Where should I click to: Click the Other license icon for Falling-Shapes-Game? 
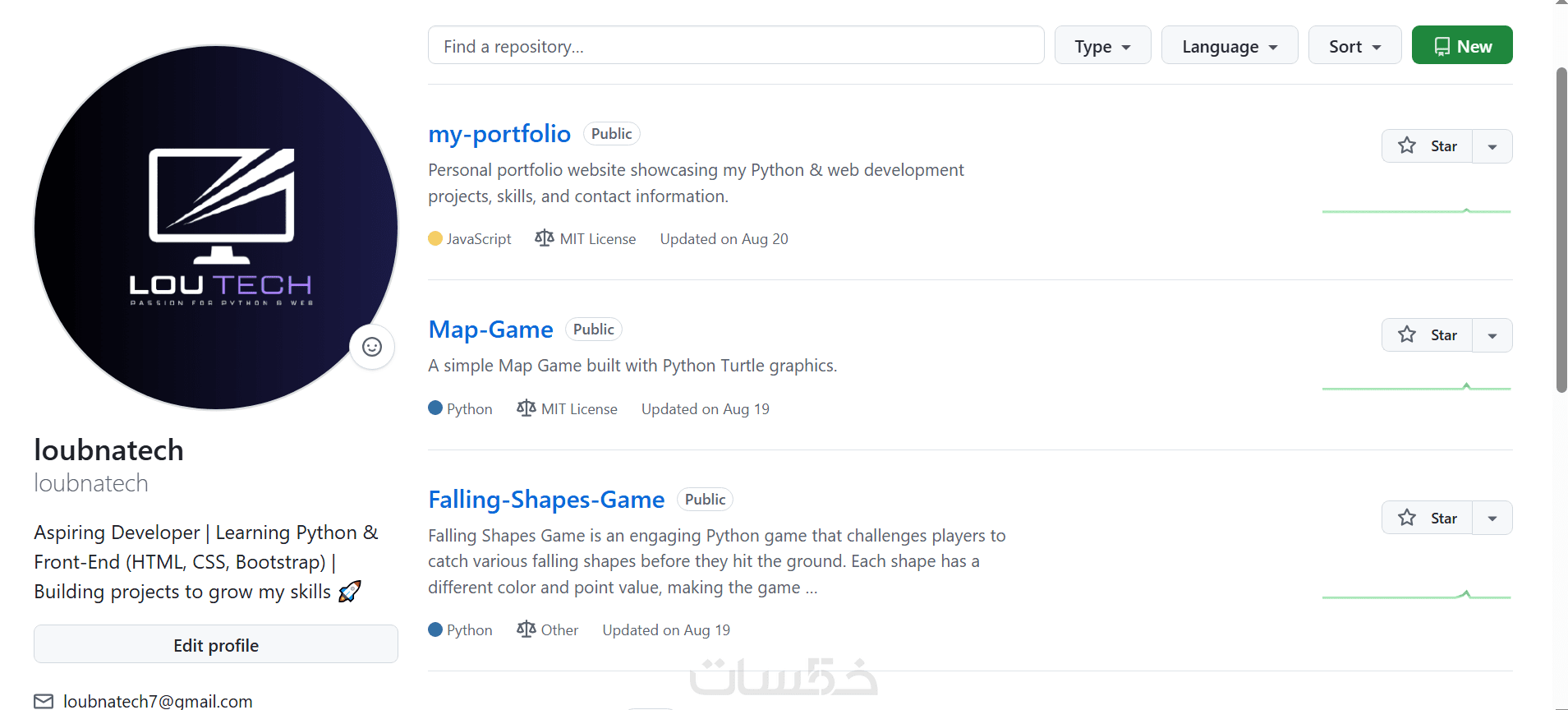pyautogui.click(x=526, y=629)
